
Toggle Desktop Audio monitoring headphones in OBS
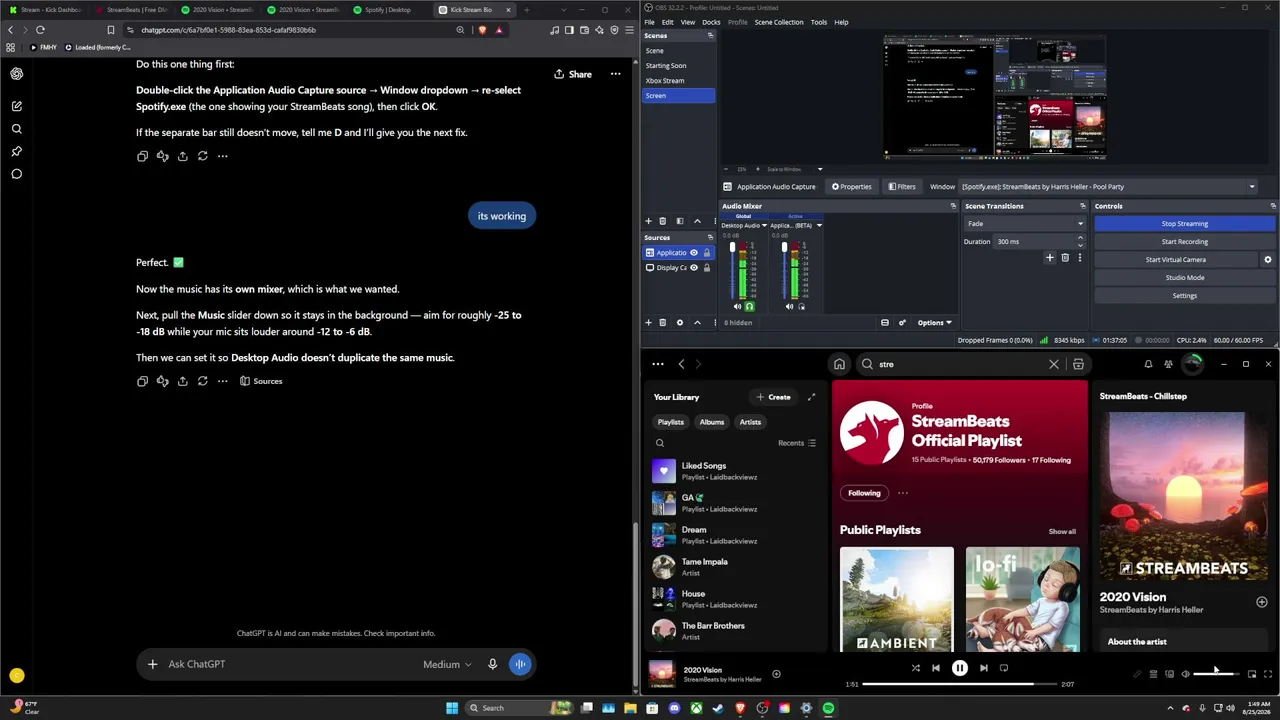click(x=749, y=307)
